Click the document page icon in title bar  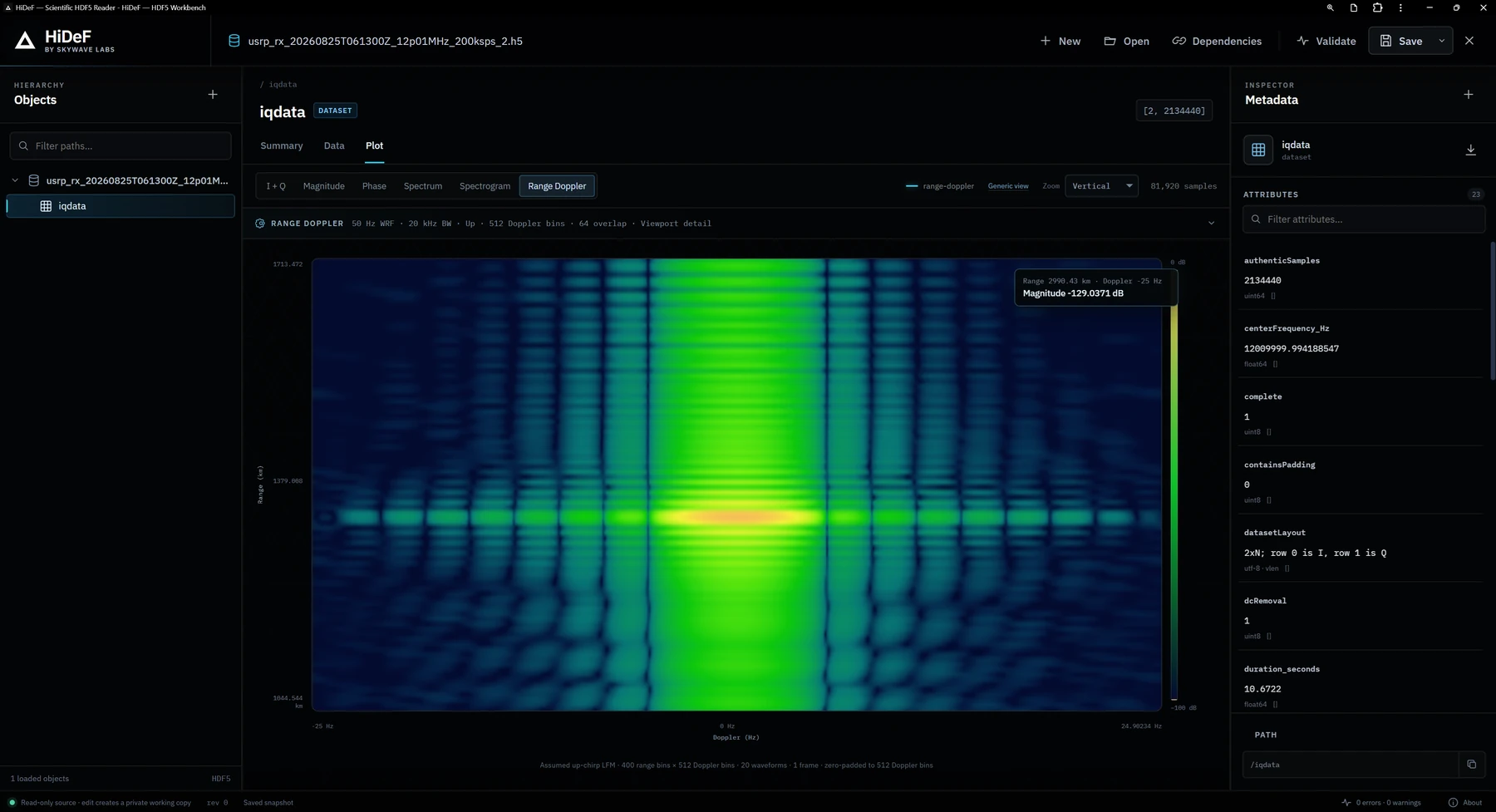point(1353,7)
